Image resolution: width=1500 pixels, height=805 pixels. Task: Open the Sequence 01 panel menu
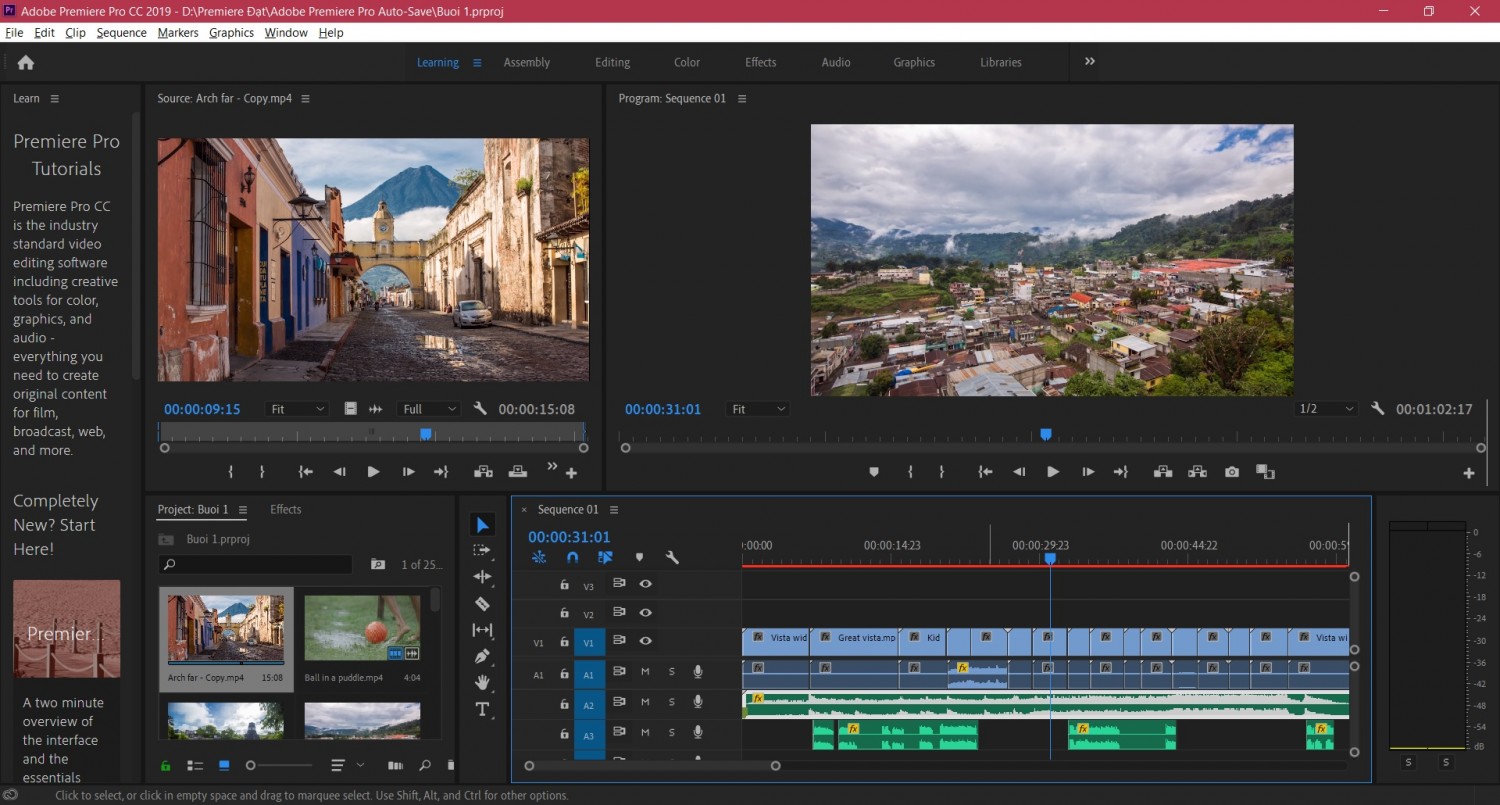tap(614, 510)
